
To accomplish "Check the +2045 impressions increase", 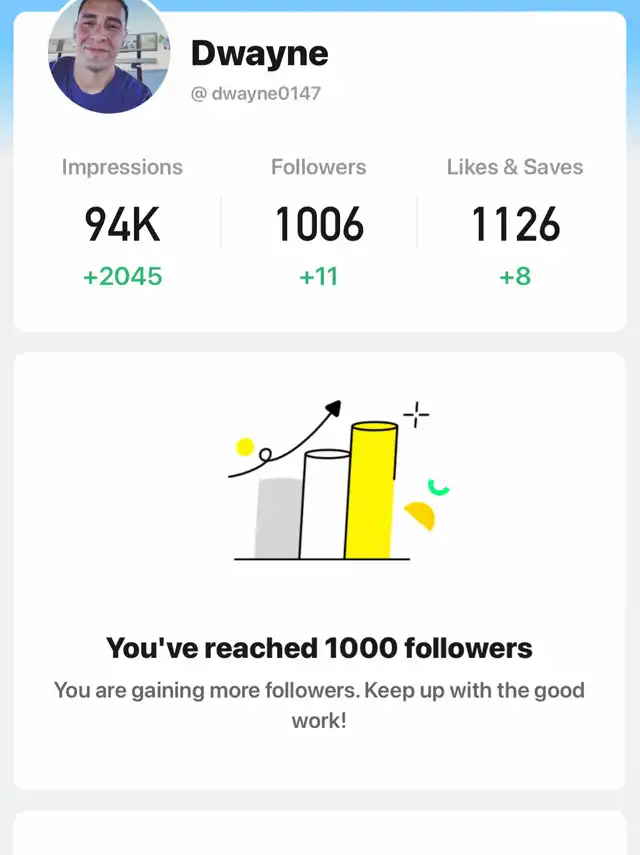I will click(122, 276).
